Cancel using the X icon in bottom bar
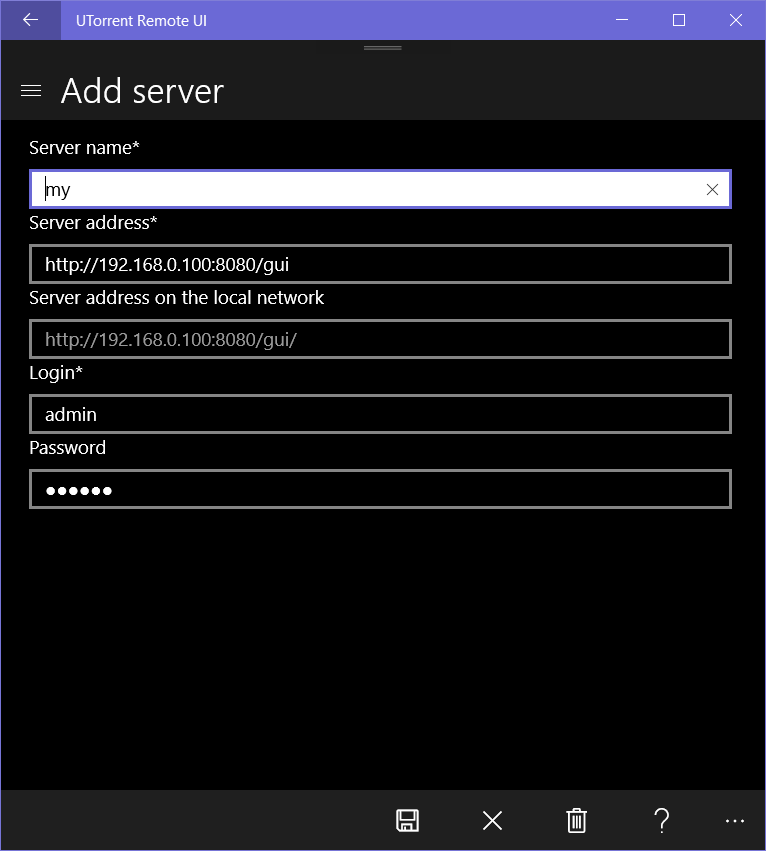Image resolution: width=766 pixels, height=851 pixels. [x=492, y=820]
